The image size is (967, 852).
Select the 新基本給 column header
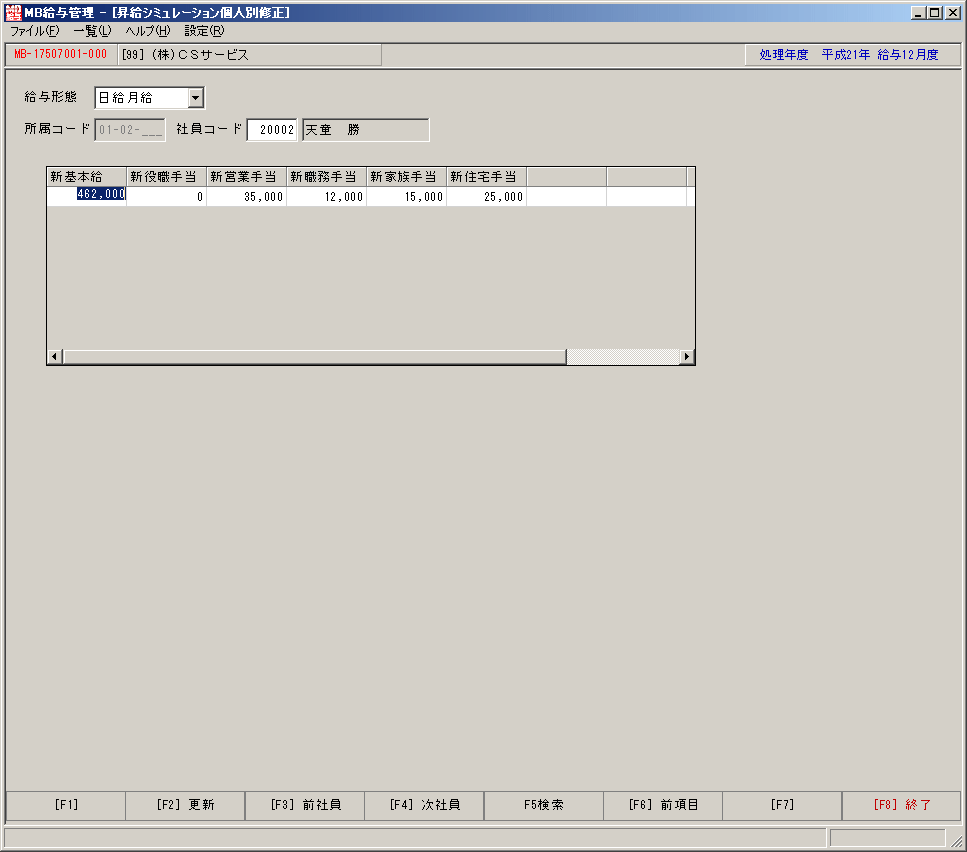tap(87, 177)
